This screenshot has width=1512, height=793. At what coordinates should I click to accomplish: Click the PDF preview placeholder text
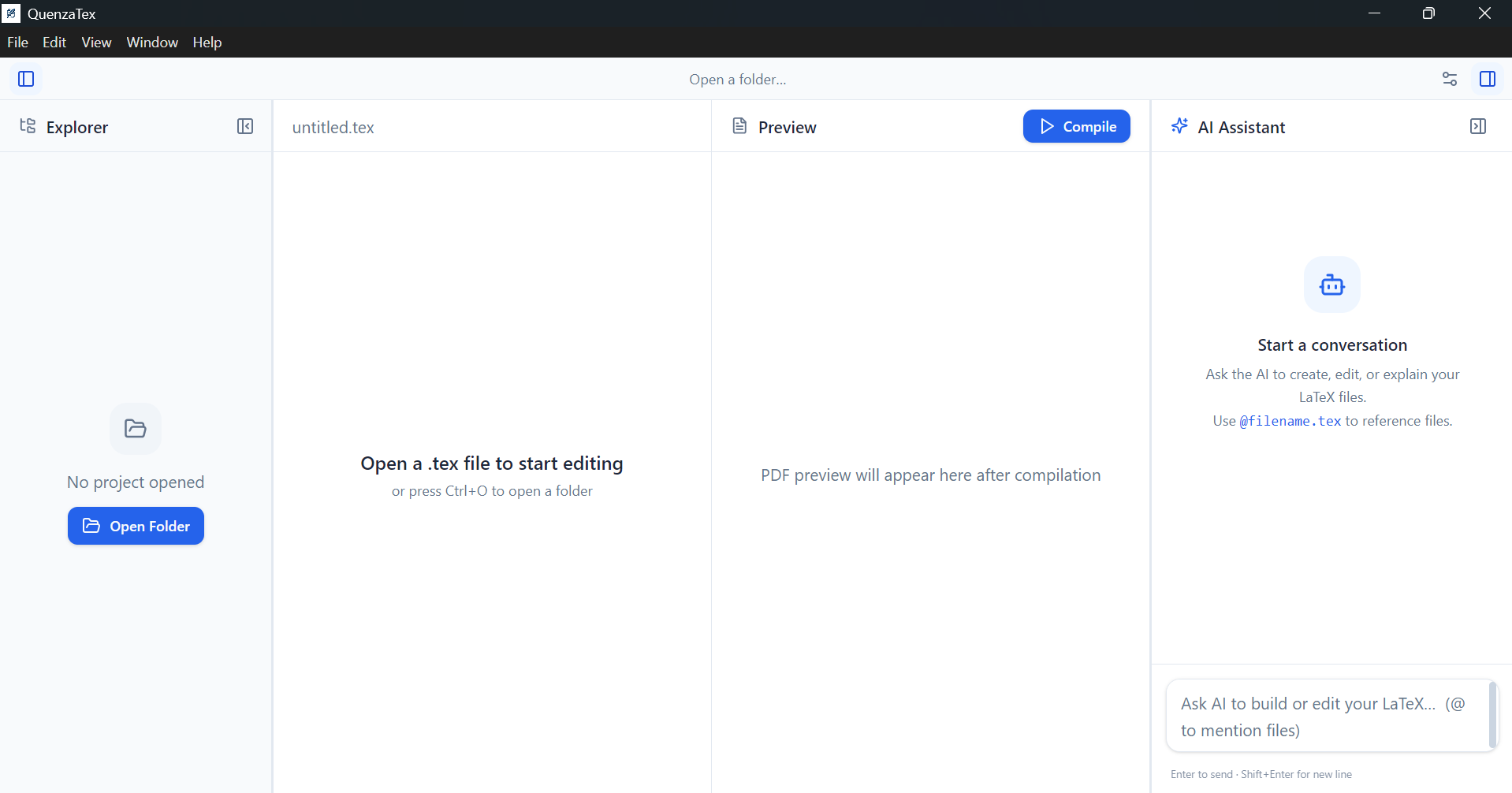(930, 475)
